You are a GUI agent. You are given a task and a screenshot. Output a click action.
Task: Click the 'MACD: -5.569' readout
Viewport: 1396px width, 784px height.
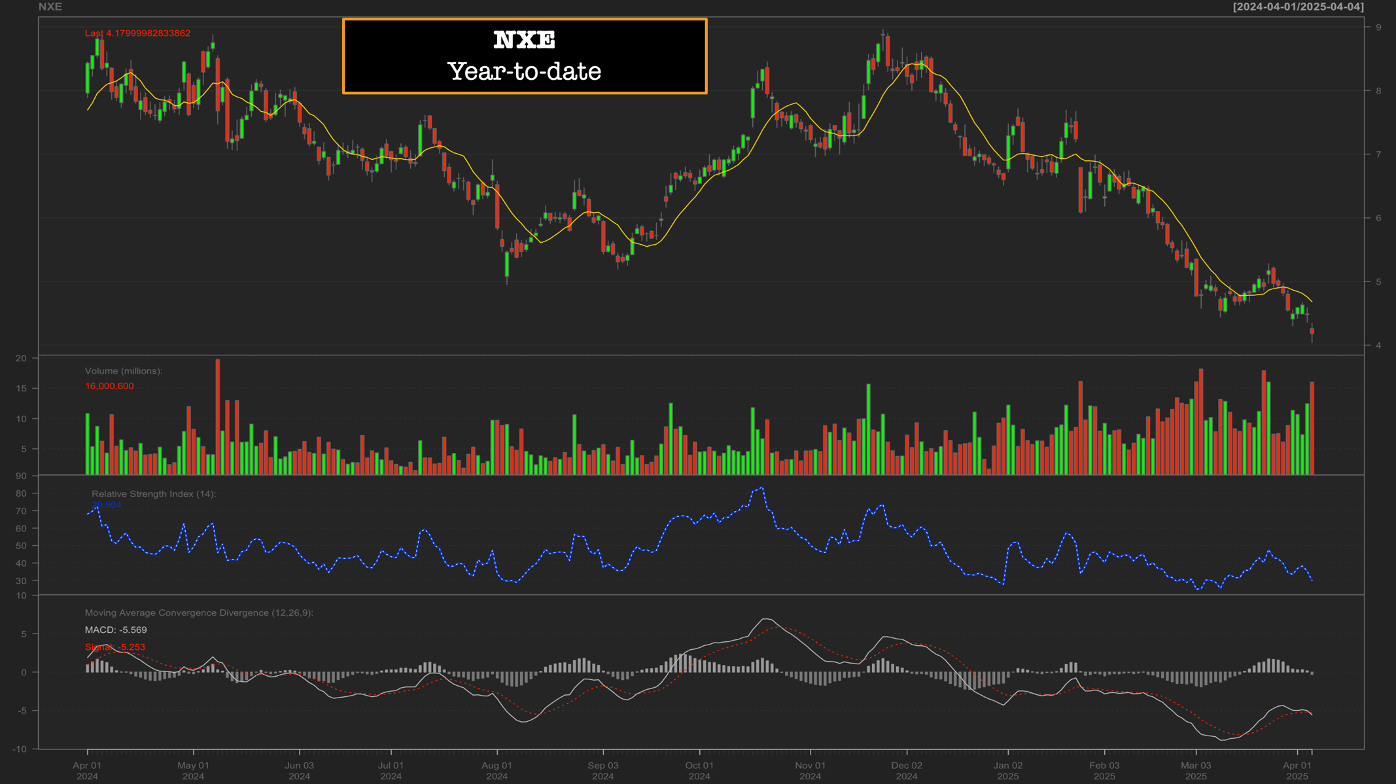click(x=116, y=630)
